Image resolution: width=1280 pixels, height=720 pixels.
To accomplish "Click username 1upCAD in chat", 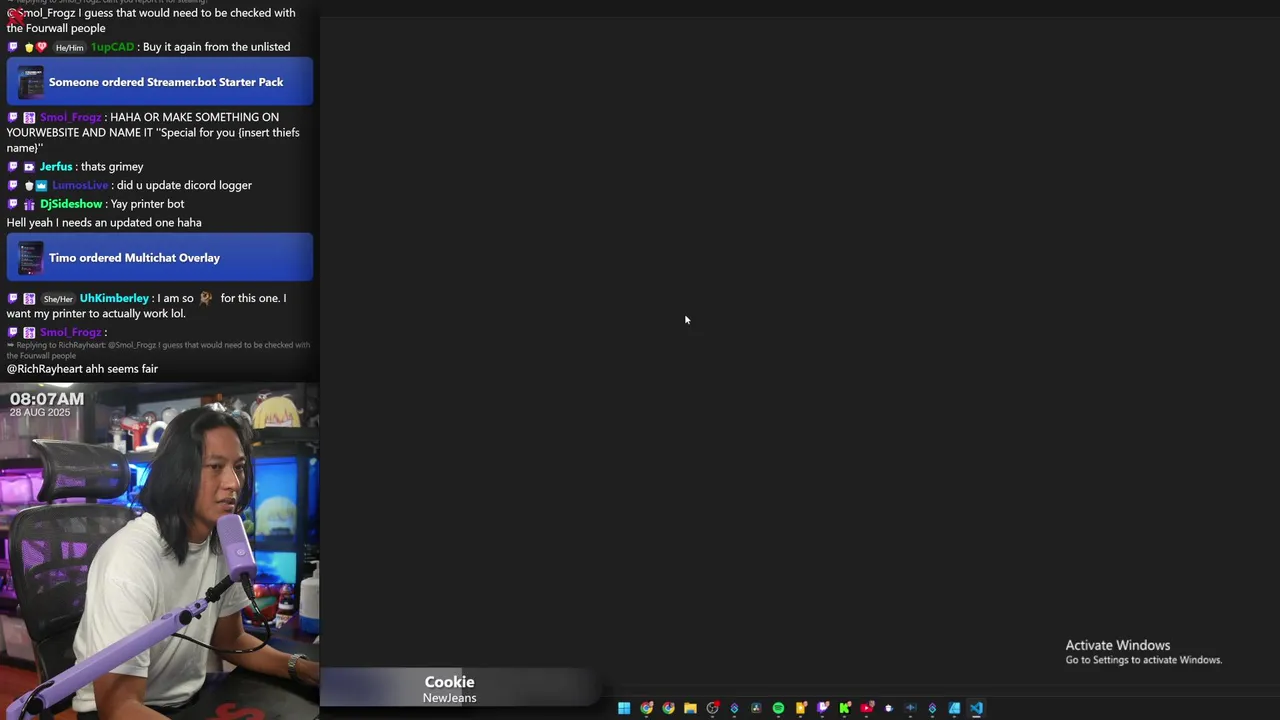I will (112, 47).
